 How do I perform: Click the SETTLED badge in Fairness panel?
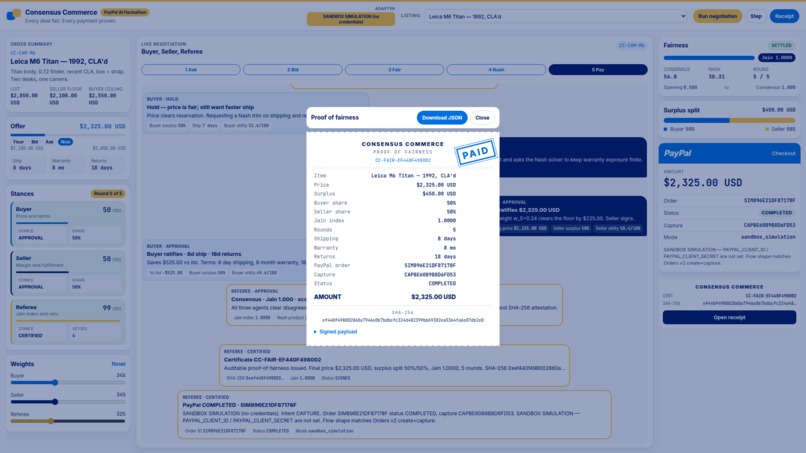click(781, 45)
